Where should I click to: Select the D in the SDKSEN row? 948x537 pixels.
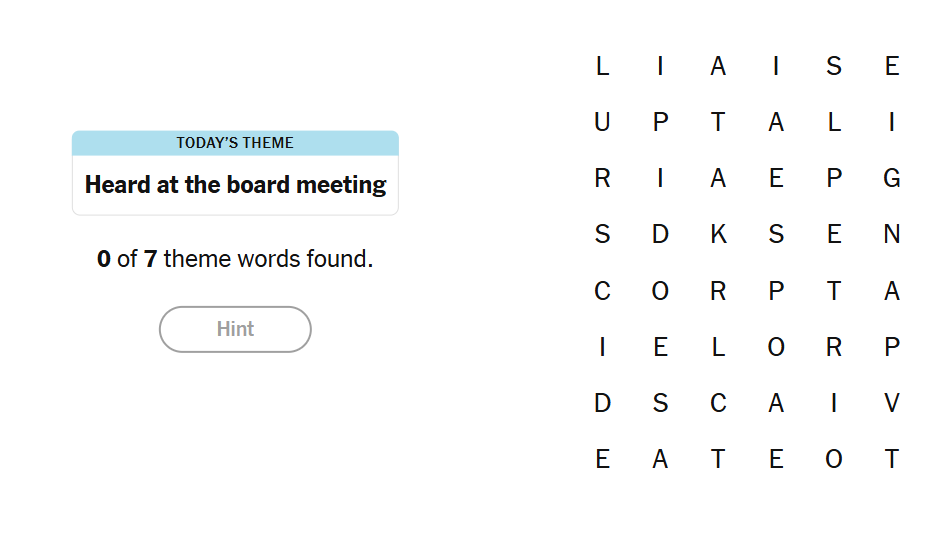click(x=660, y=235)
